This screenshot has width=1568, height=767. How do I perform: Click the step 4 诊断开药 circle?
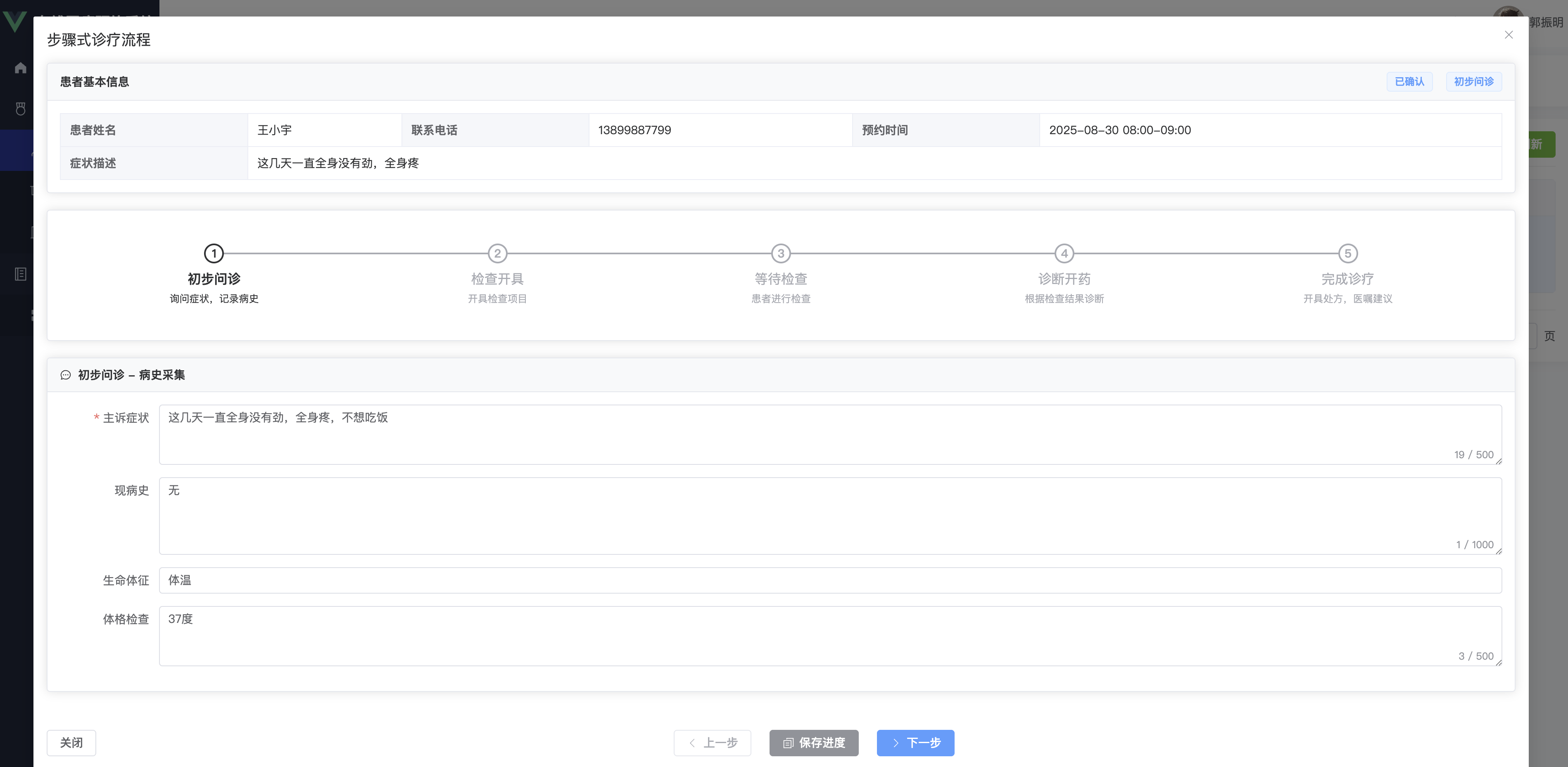click(x=1064, y=253)
